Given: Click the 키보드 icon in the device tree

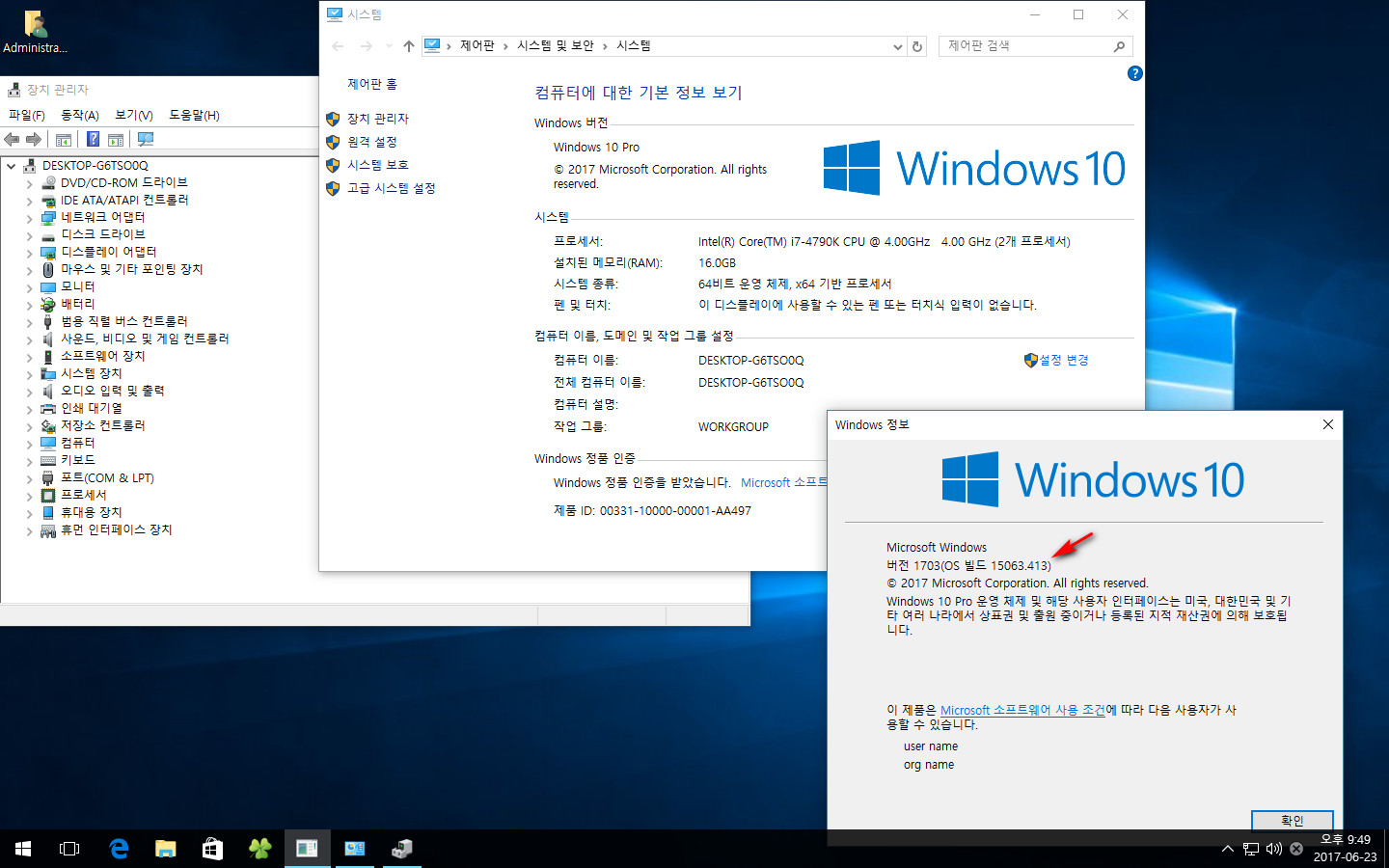Looking at the screenshot, I should coord(48,460).
